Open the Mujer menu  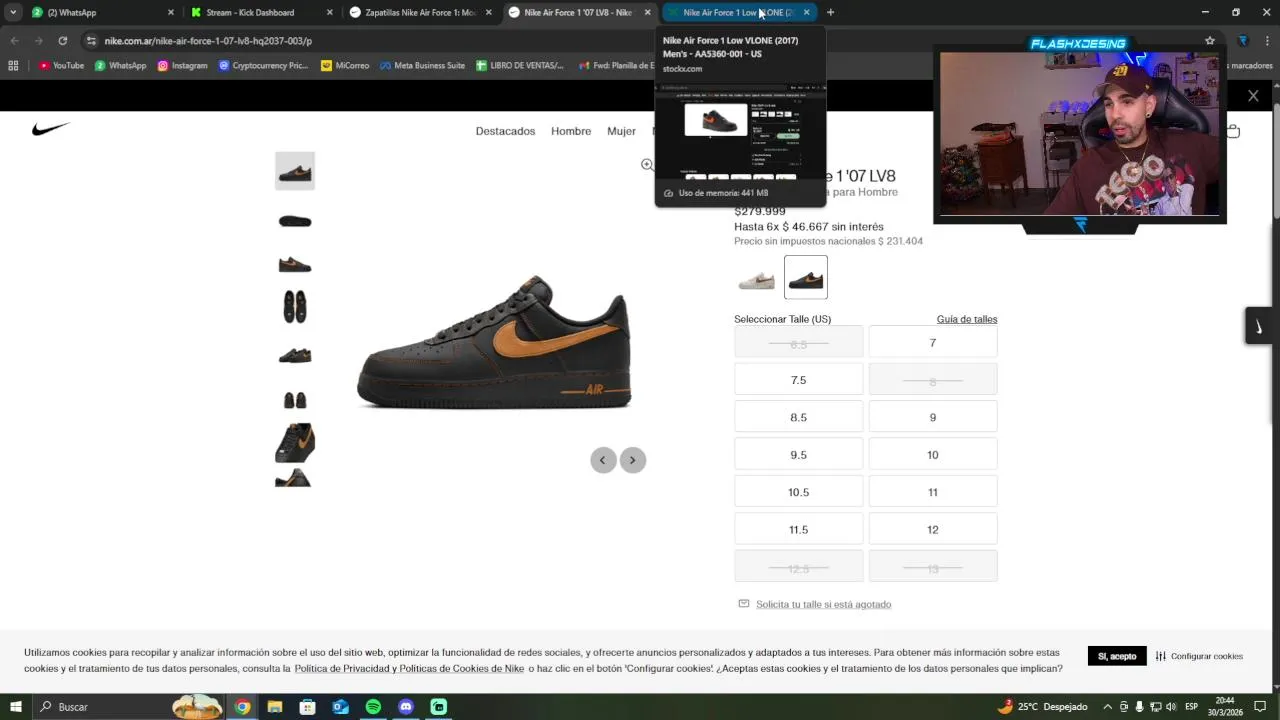click(621, 131)
